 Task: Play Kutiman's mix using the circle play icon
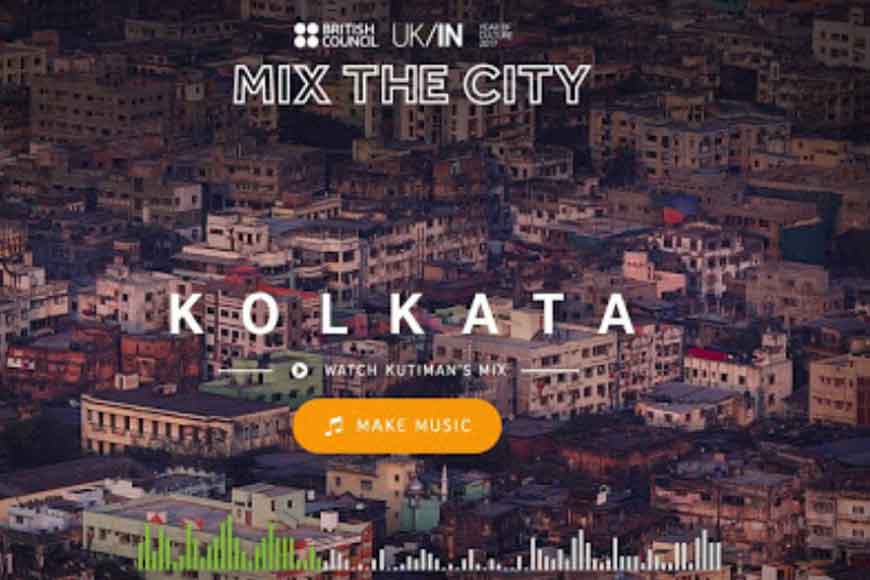coord(300,370)
